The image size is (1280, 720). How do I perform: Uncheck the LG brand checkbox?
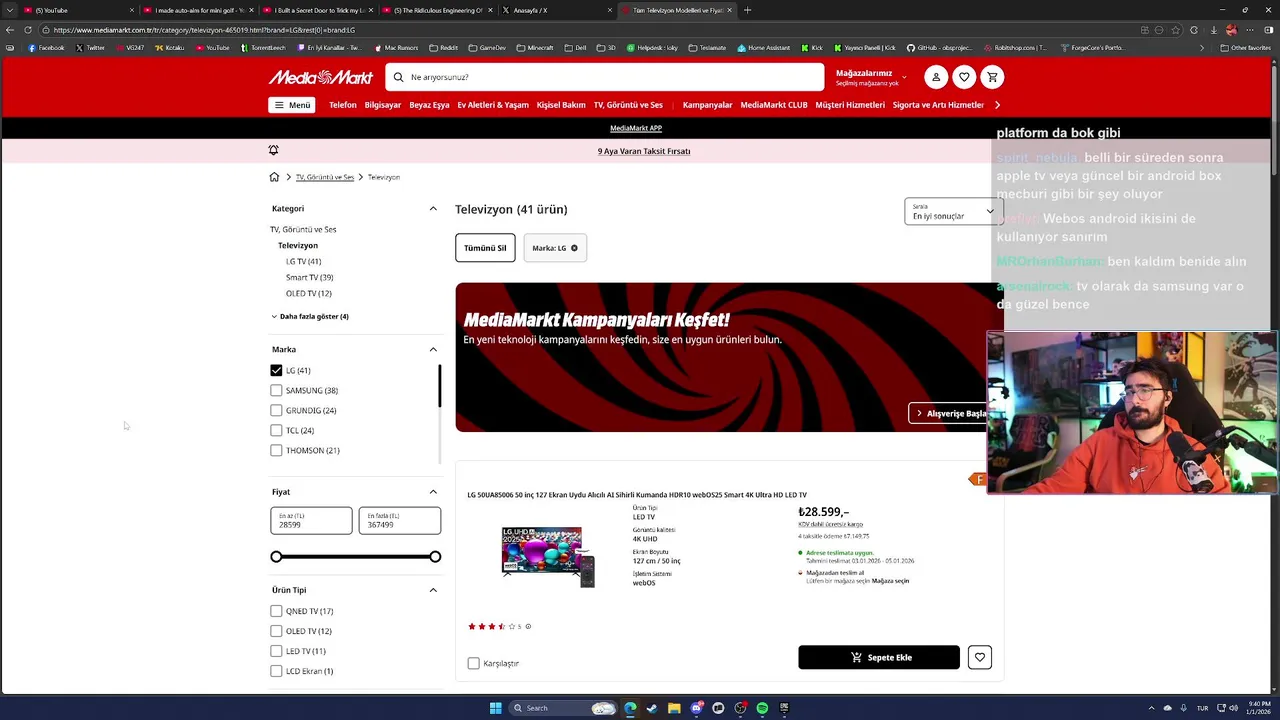tap(276, 370)
